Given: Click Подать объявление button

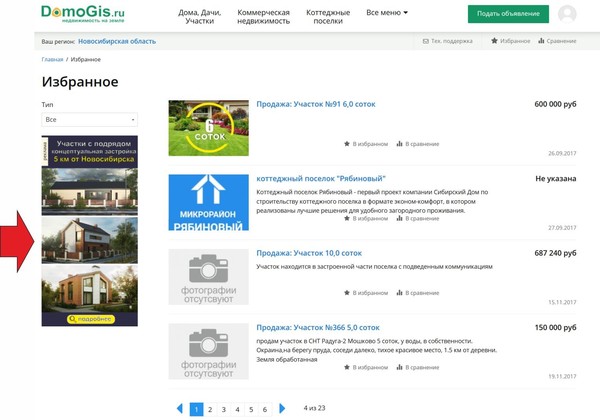Looking at the screenshot, I should [x=508, y=14].
